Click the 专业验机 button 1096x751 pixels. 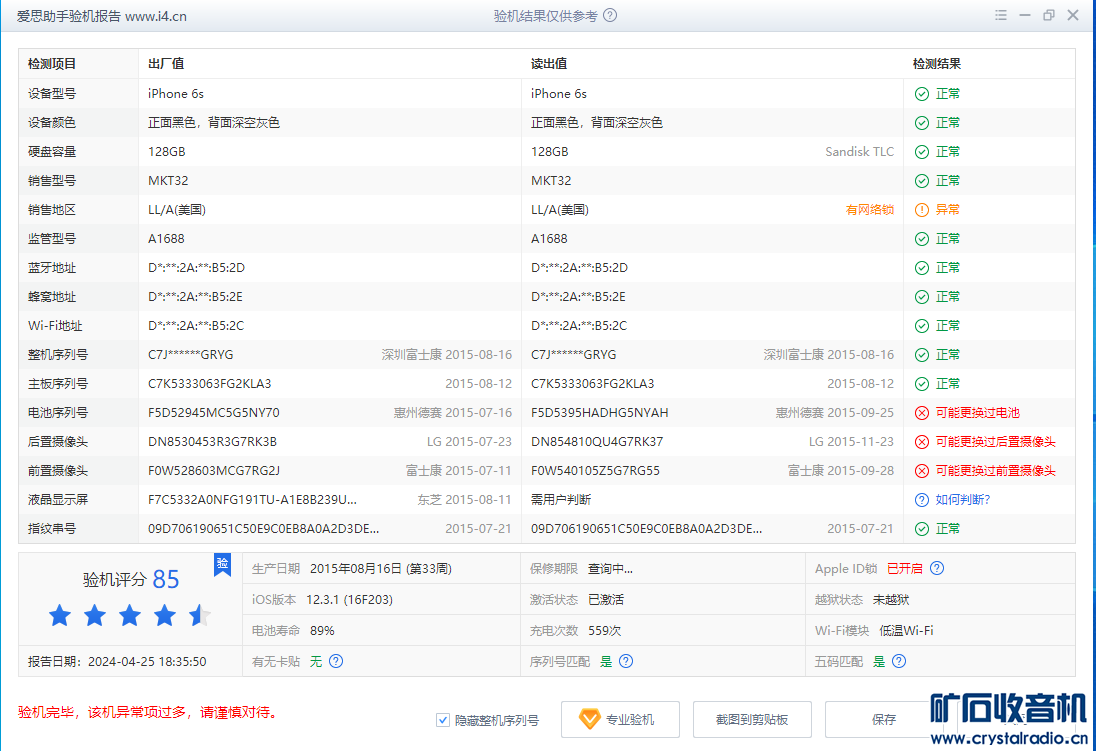pos(620,720)
